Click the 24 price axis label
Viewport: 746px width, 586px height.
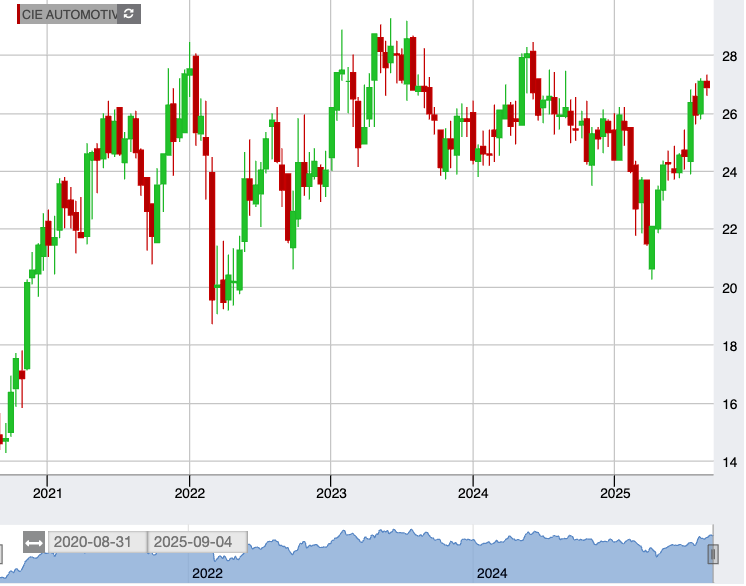pos(729,172)
